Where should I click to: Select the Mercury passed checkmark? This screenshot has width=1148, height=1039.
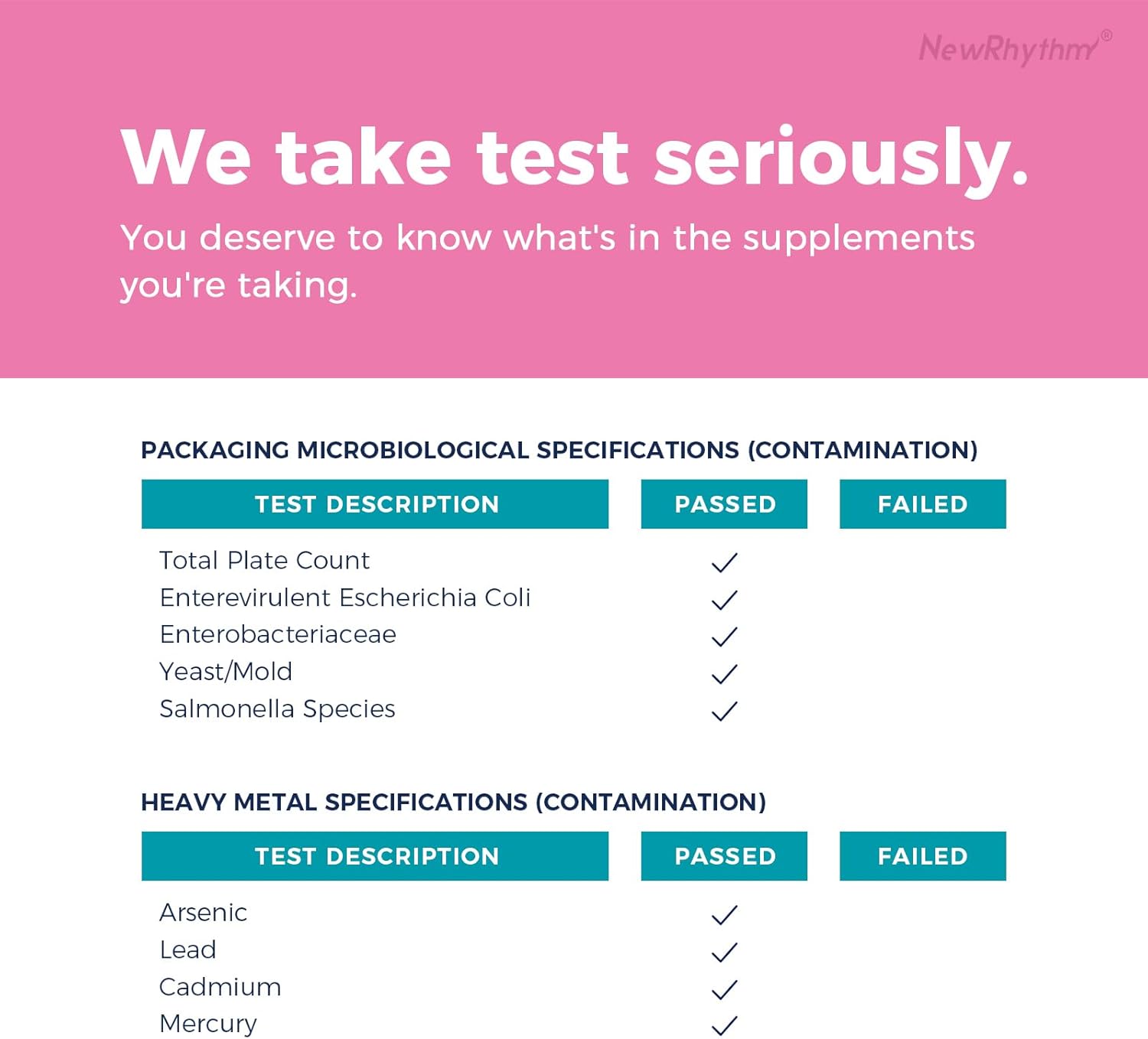[x=724, y=1025]
